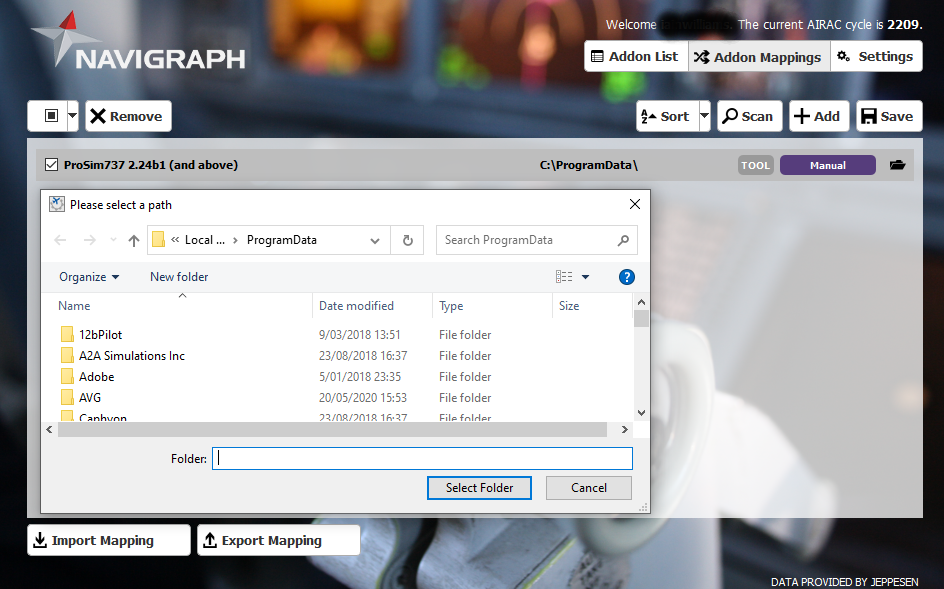Click New folder in the dialog toolbar
The height and width of the screenshot is (589, 944).
point(178,277)
